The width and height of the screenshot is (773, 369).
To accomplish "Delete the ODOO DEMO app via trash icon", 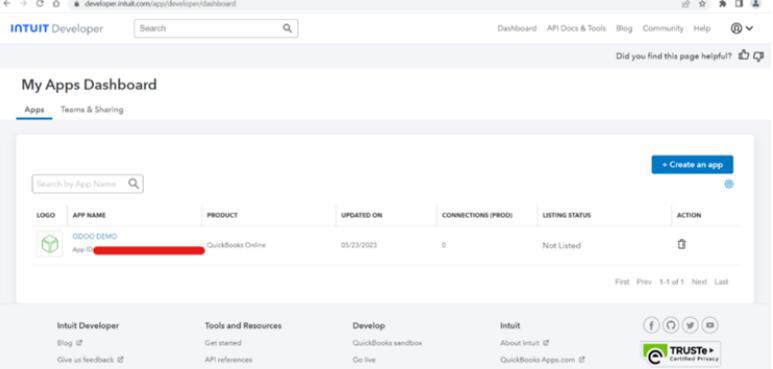I will (x=681, y=244).
